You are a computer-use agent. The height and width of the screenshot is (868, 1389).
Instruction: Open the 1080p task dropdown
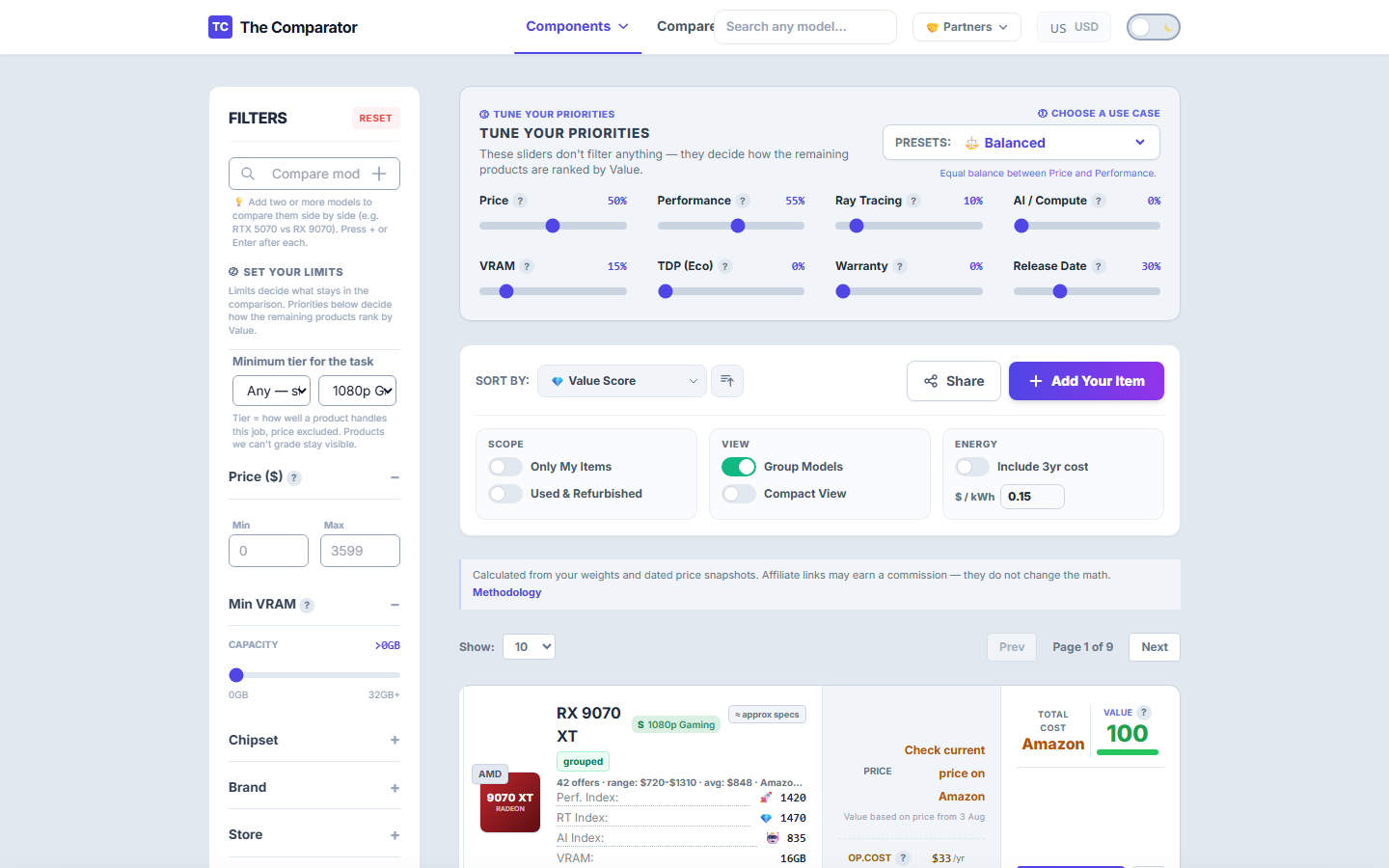(x=357, y=391)
